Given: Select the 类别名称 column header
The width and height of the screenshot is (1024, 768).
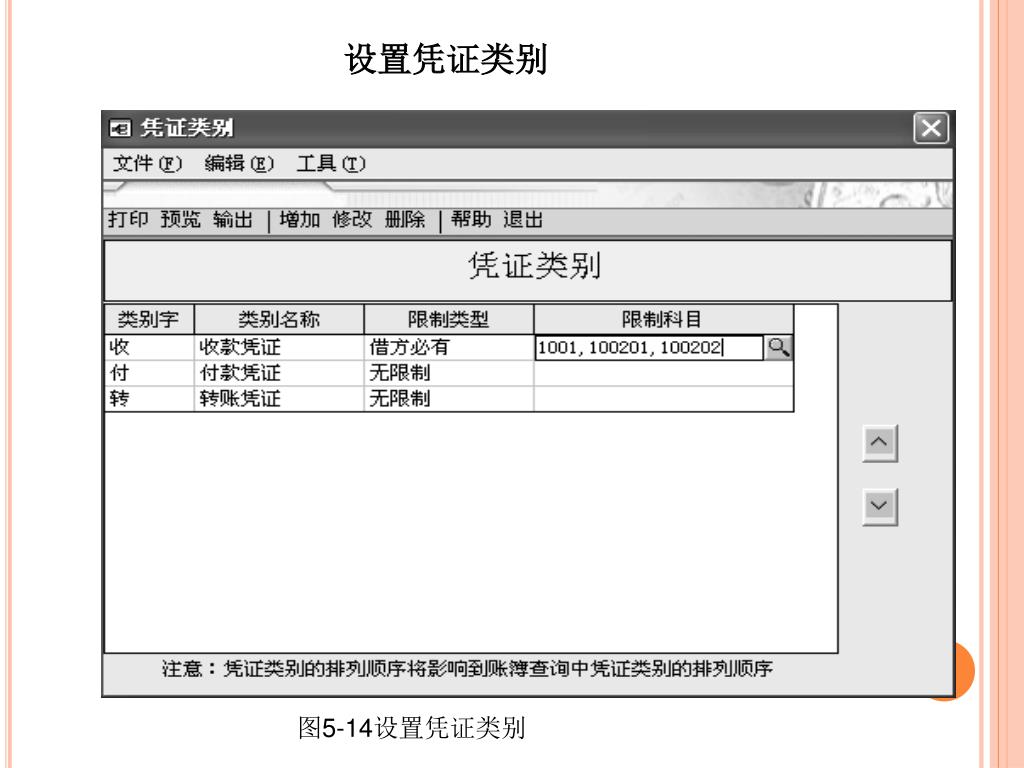Looking at the screenshot, I should 279,319.
